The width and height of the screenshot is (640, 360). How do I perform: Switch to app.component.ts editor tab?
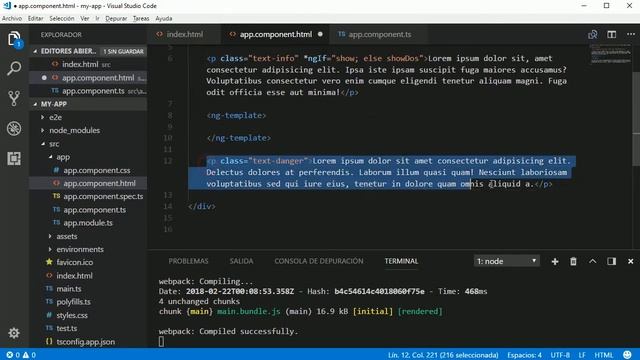tap(380, 34)
